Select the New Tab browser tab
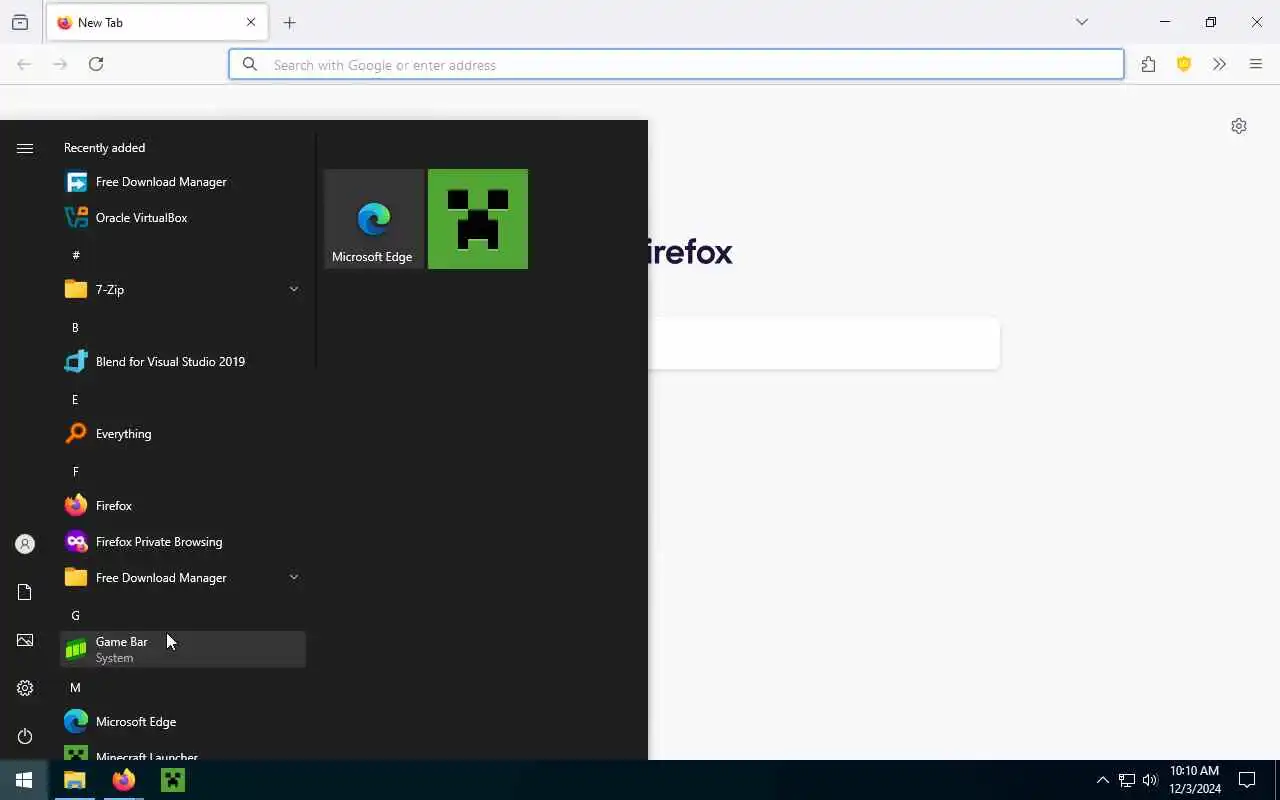The width and height of the screenshot is (1280, 800). pos(157,22)
